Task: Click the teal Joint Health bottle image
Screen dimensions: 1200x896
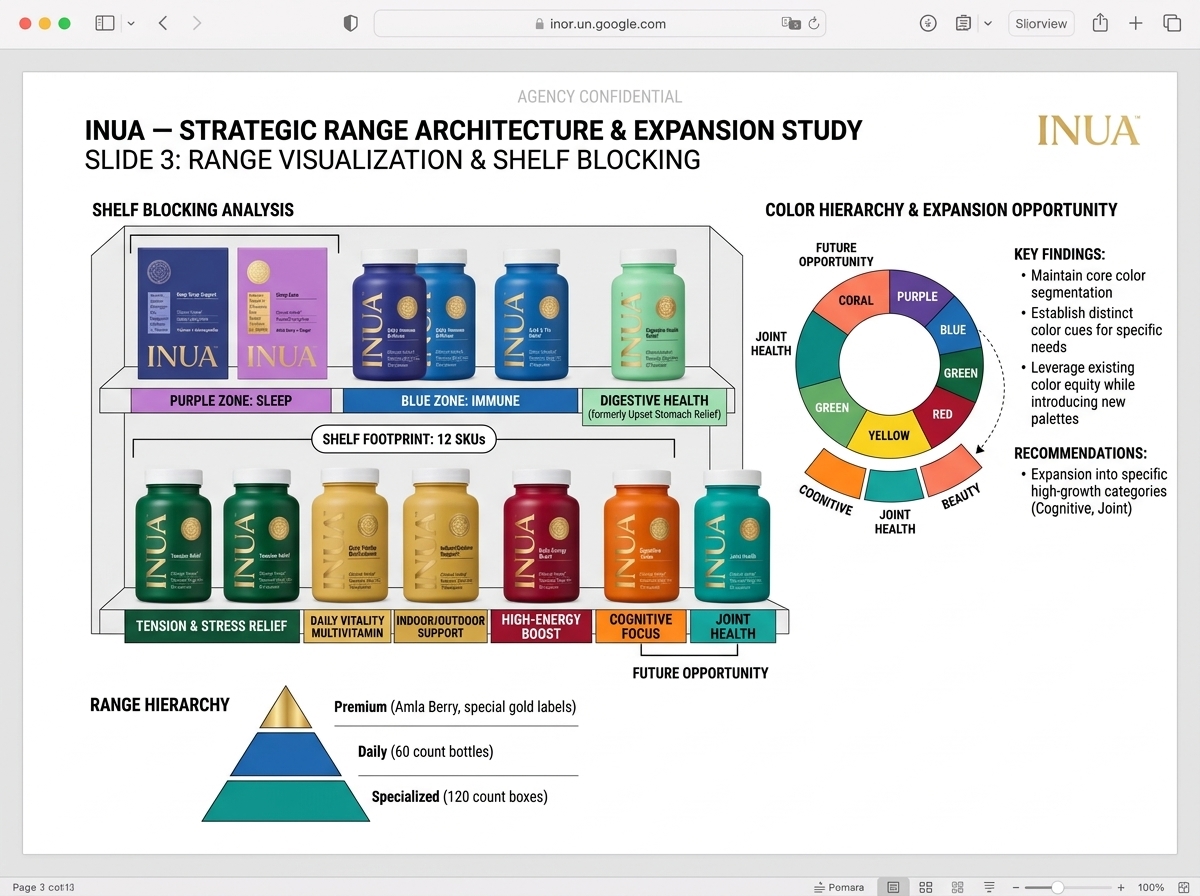Action: click(732, 535)
